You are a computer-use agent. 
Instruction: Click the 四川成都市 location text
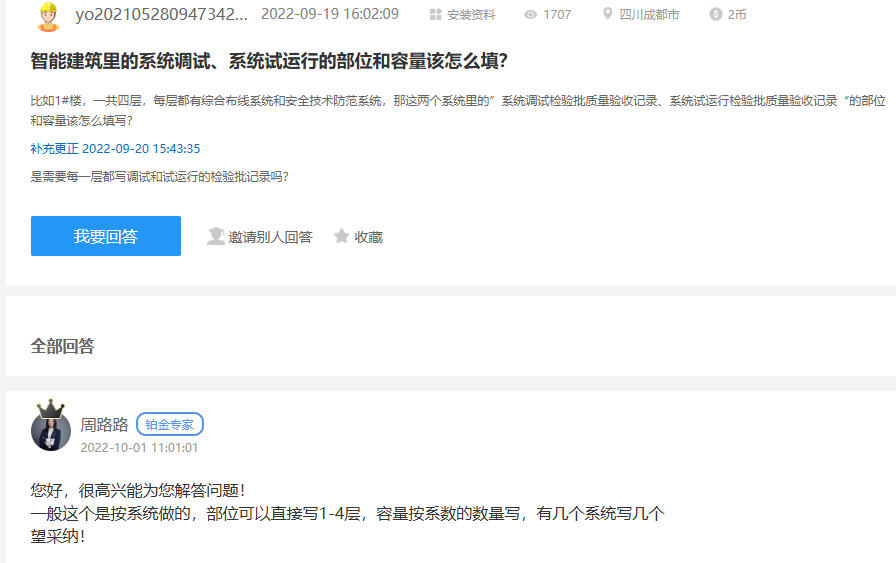tap(650, 15)
